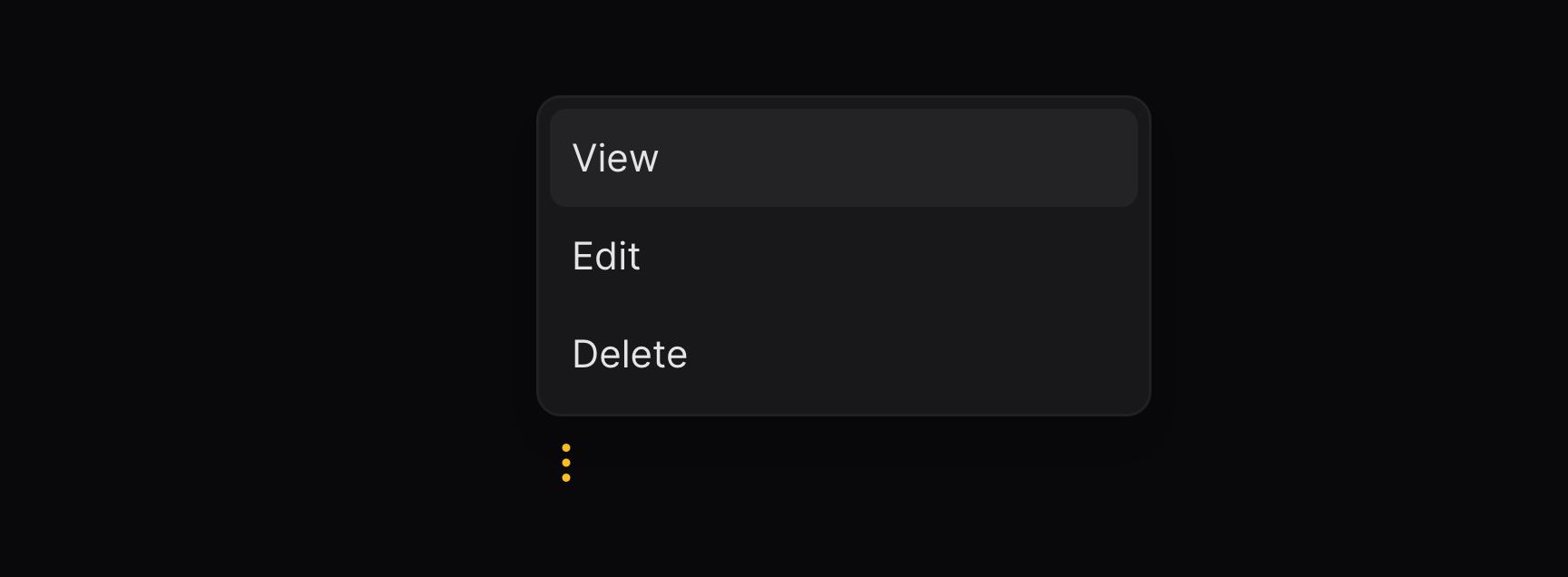
Task: Choose the Edit menu entry
Action: pos(844,256)
